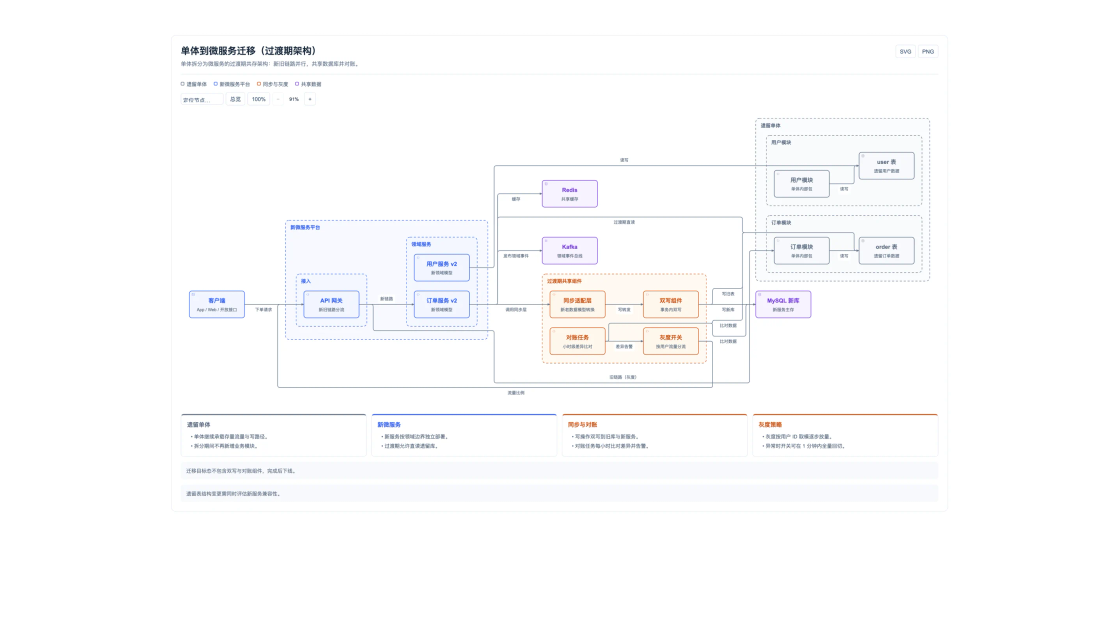The image size is (1120, 640).
Task: Click the 同步与对账 info card heading
Action: (x=582, y=424)
